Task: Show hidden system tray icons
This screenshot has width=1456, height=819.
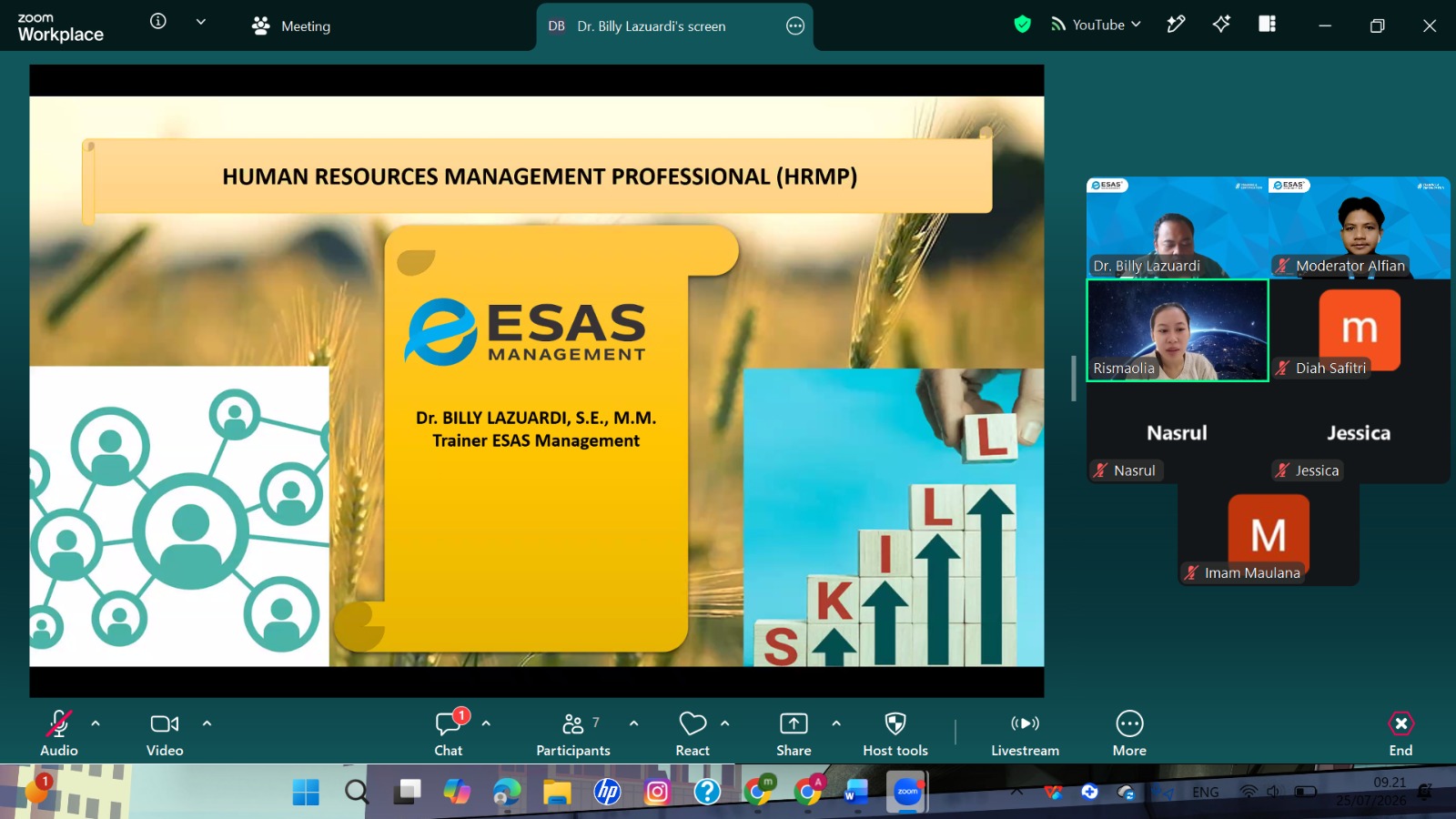Action: pyautogui.click(x=1016, y=792)
